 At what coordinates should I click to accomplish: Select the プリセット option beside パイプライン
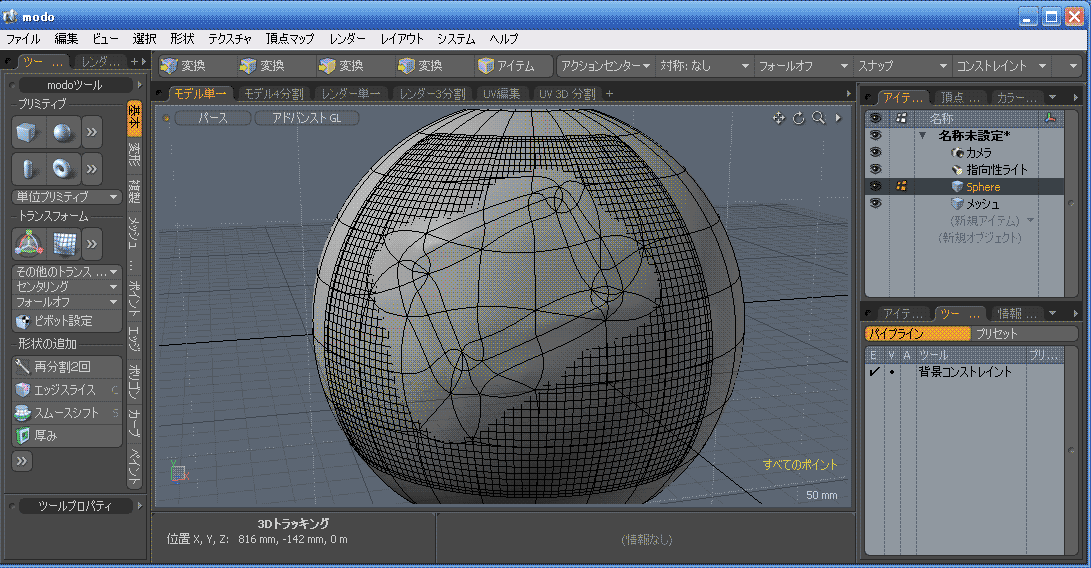[996, 334]
